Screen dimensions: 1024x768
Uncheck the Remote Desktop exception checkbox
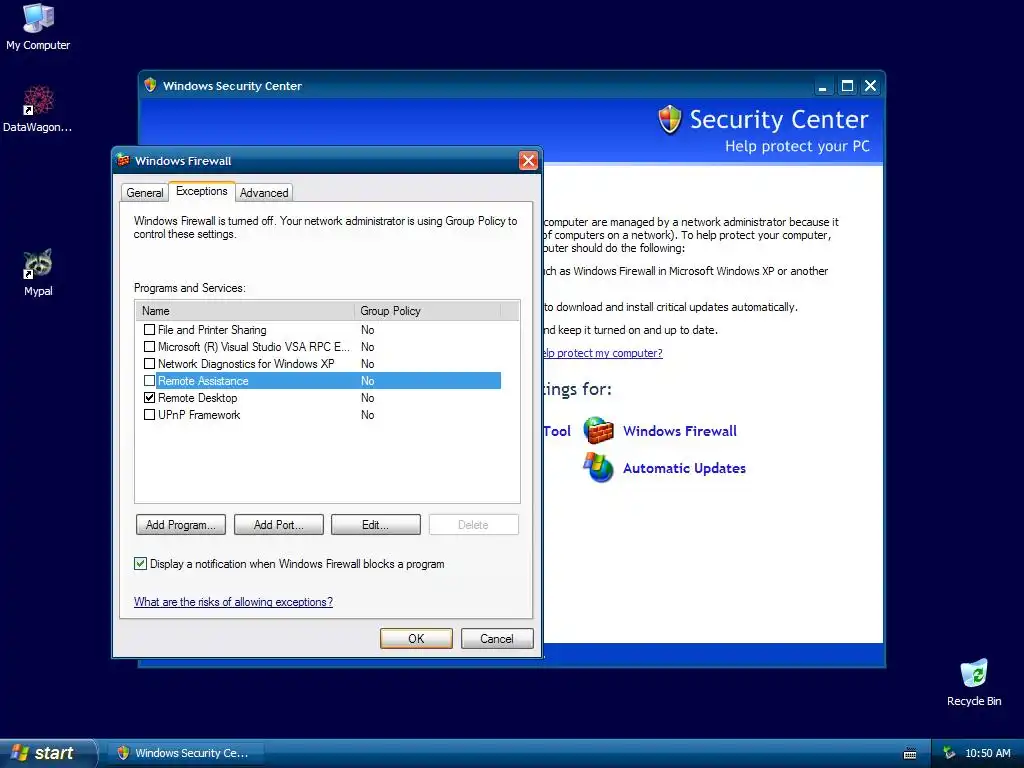click(150, 398)
